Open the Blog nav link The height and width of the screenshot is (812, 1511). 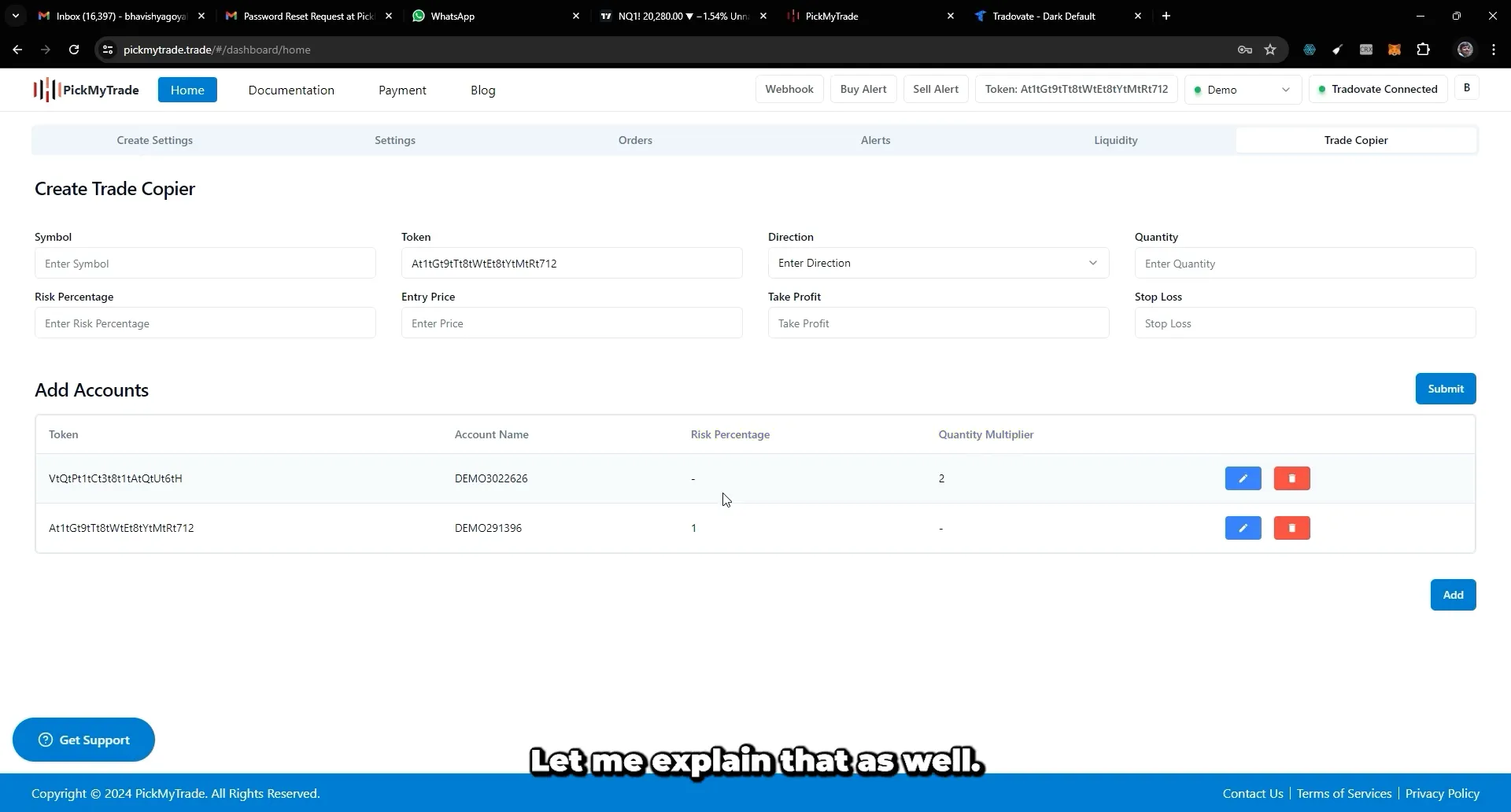click(x=483, y=90)
